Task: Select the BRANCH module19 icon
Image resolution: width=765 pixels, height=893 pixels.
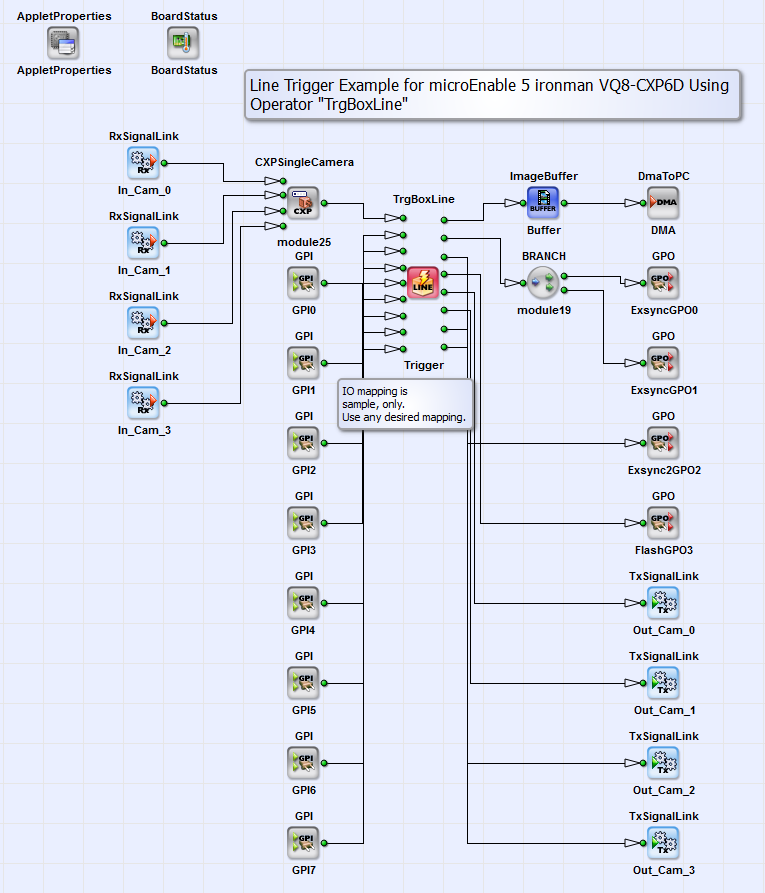Action: [x=543, y=283]
